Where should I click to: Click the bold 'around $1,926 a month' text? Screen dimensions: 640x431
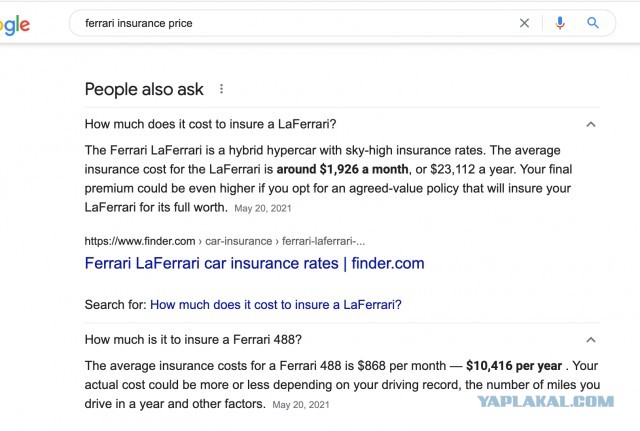pyautogui.click(x=342, y=169)
